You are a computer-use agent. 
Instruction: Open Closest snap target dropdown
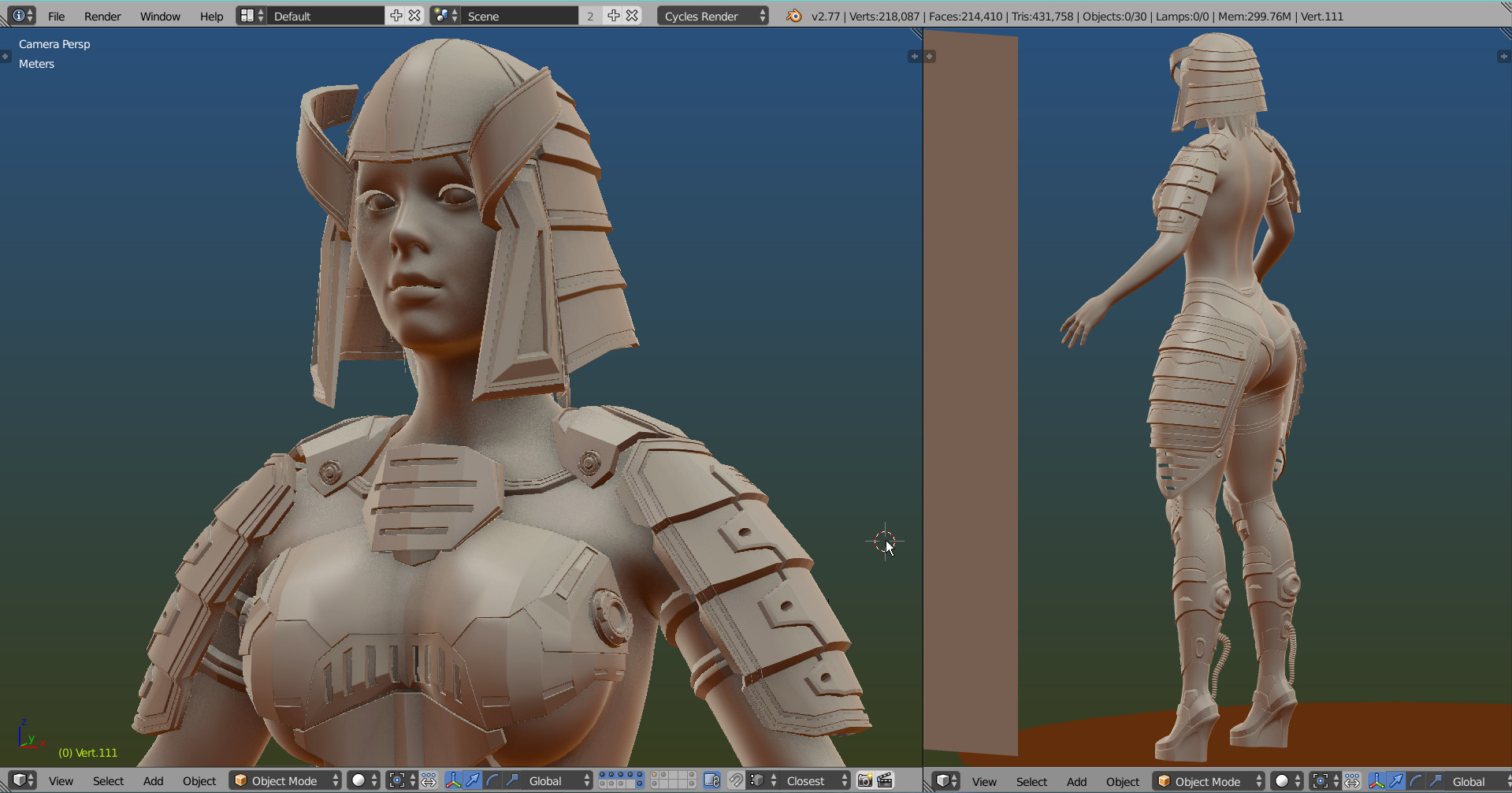pyautogui.click(x=815, y=780)
